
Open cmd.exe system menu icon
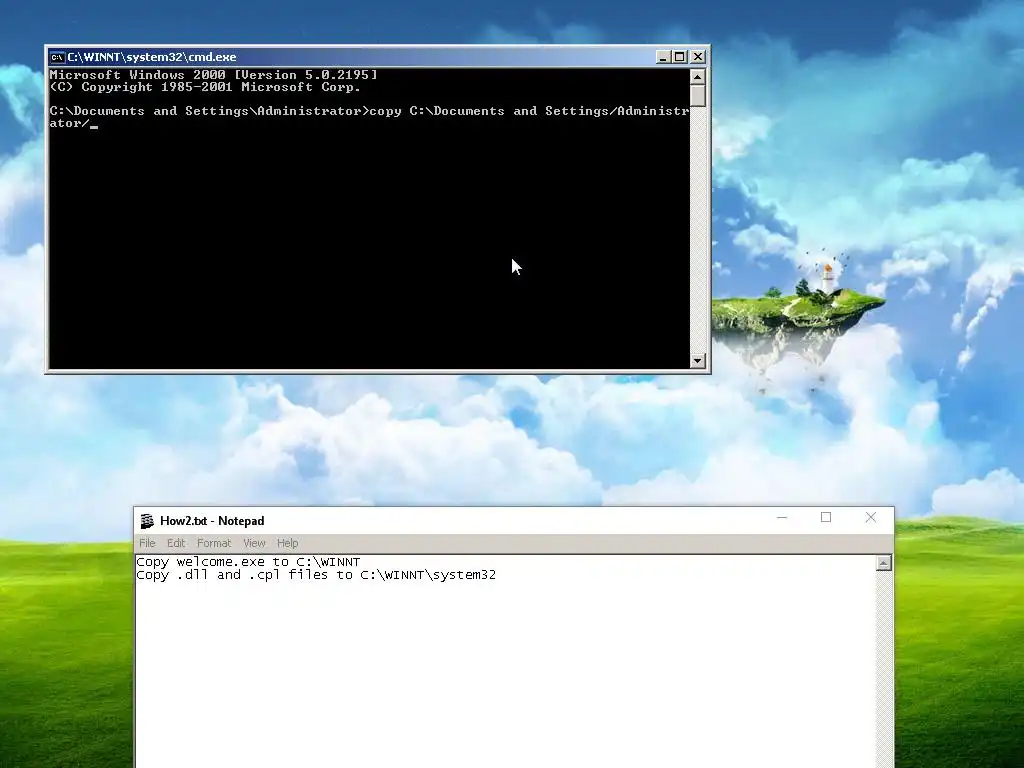[x=57, y=57]
